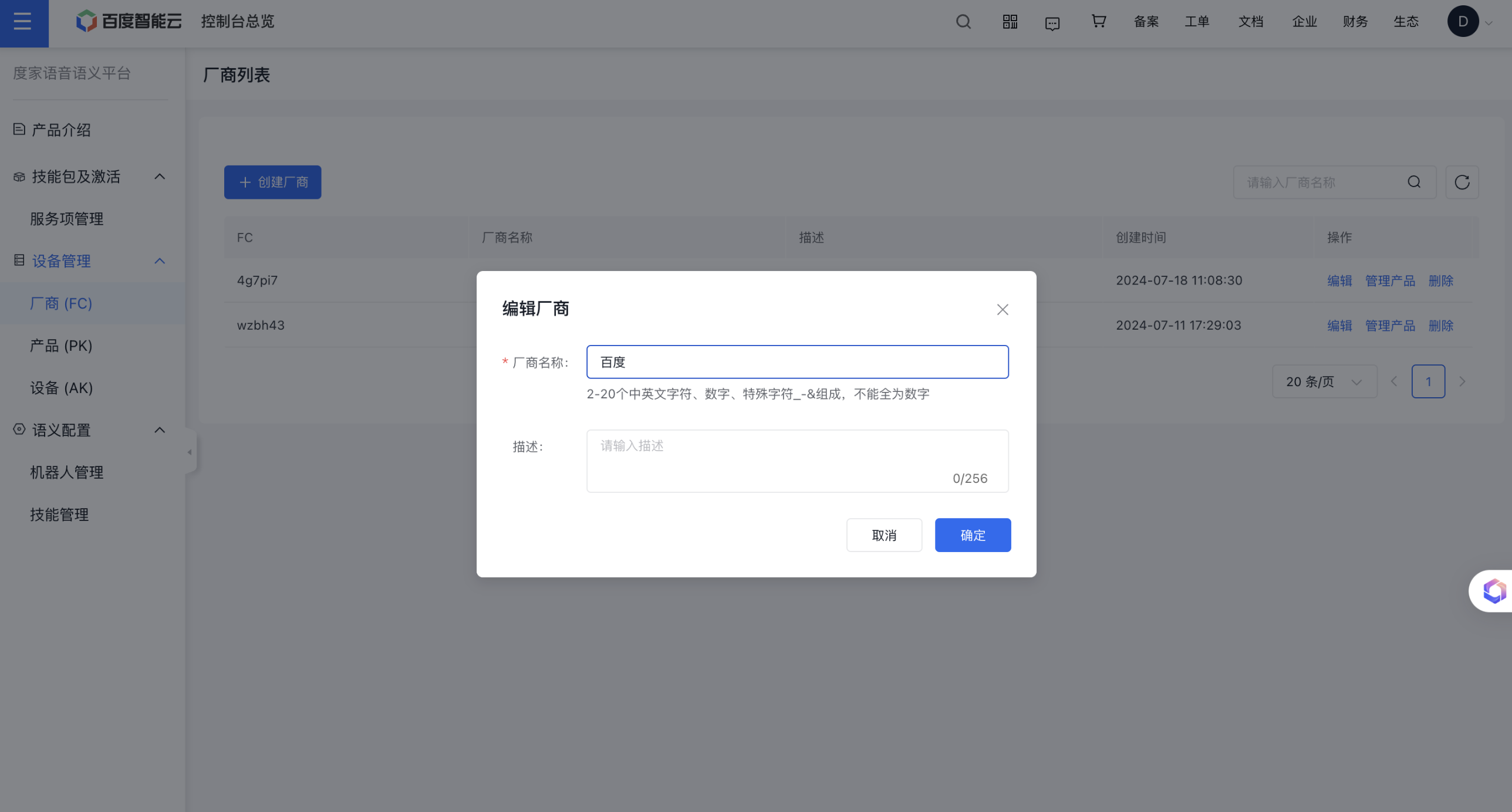Click 编辑 for the wzbh43 row
Viewport: 1512px width, 812px height.
[x=1339, y=325]
